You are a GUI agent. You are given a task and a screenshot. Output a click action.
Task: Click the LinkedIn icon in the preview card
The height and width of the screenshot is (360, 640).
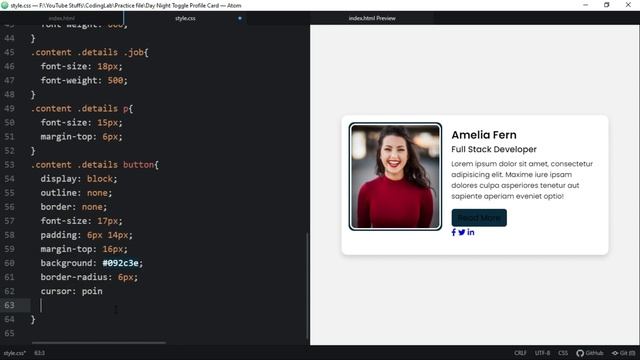click(471, 232)
